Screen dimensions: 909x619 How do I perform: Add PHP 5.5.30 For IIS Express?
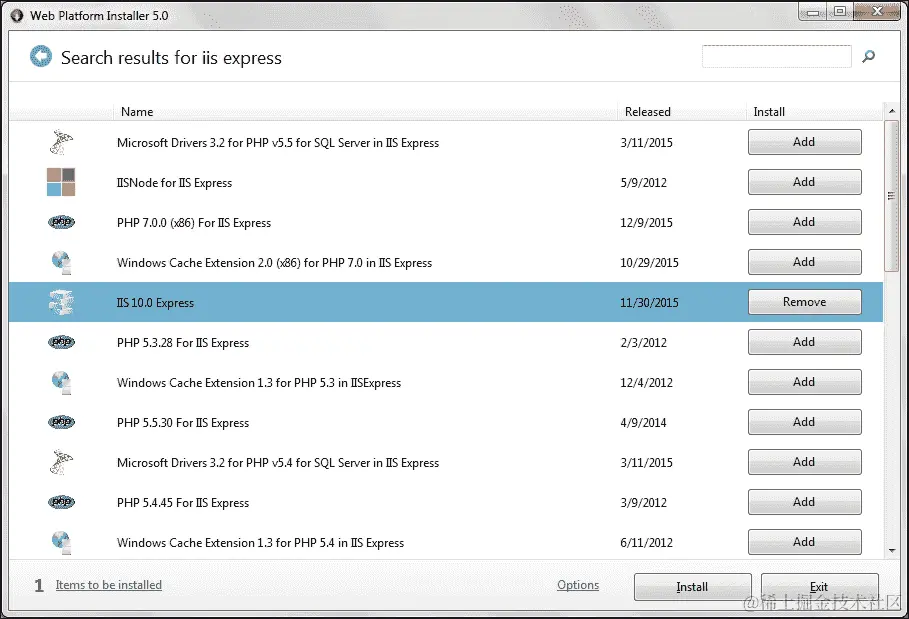[804, 422]
